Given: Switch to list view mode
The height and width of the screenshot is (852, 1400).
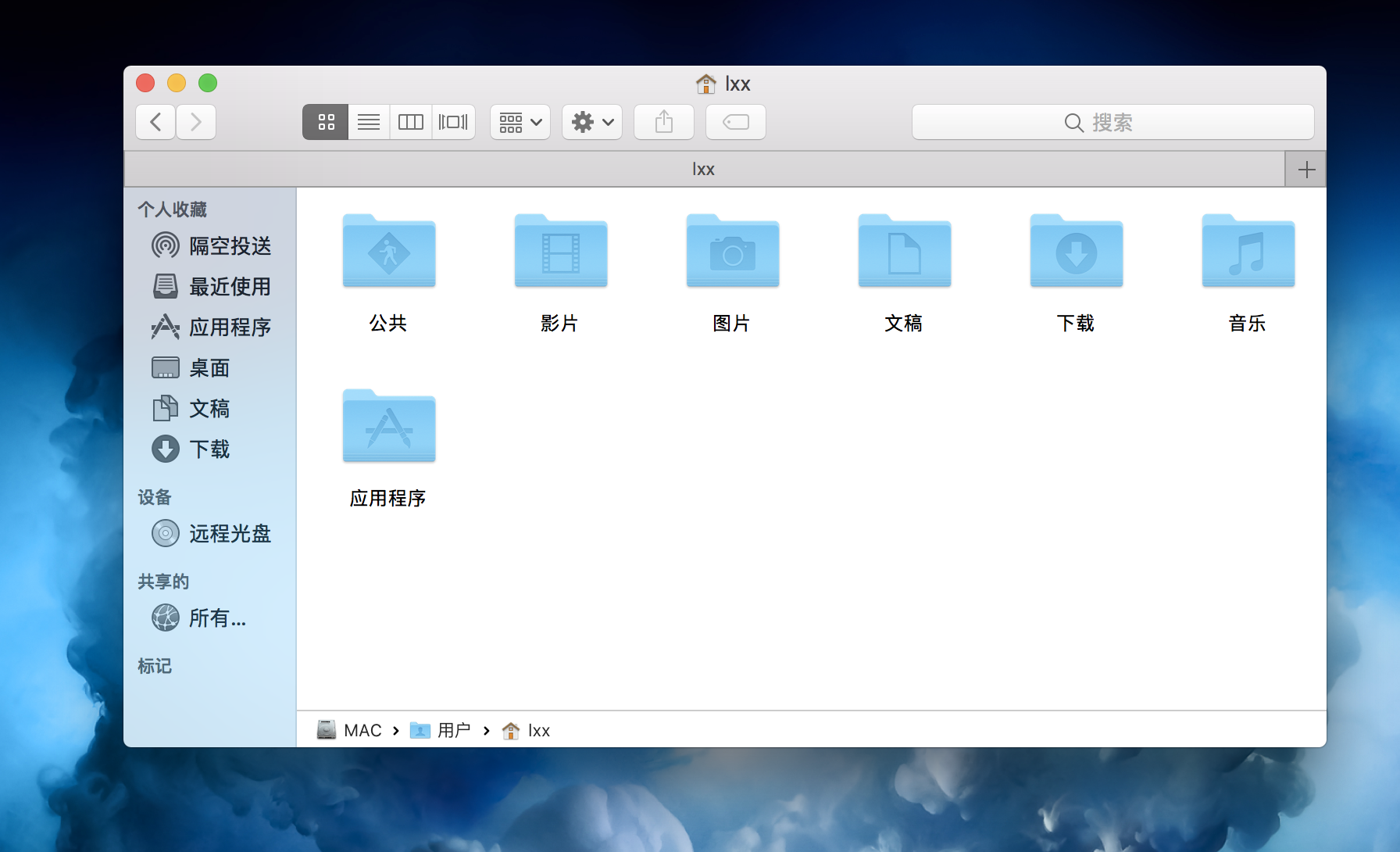Looking at the screenshot, I should coord(369,122).
